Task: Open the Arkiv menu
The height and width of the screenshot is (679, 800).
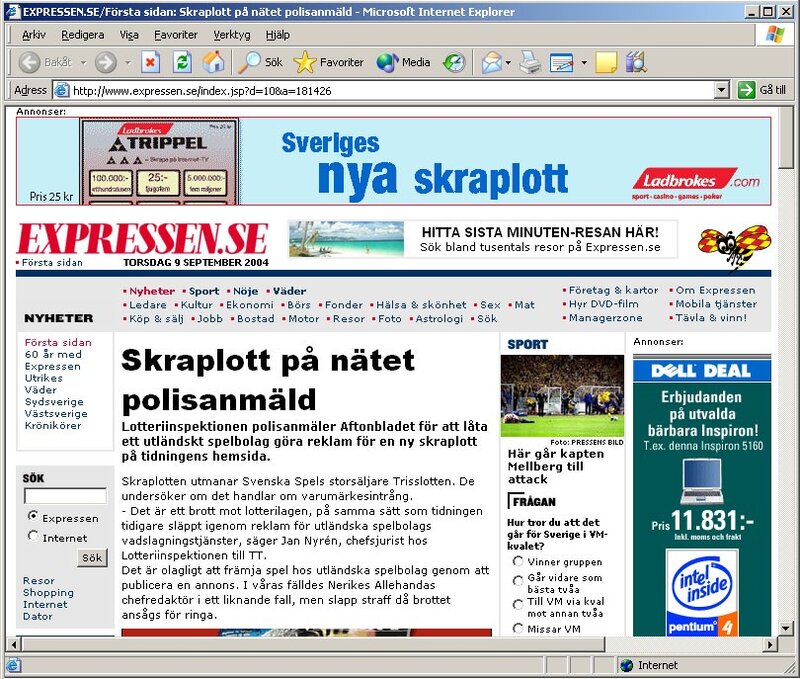Action: (34, 35)
